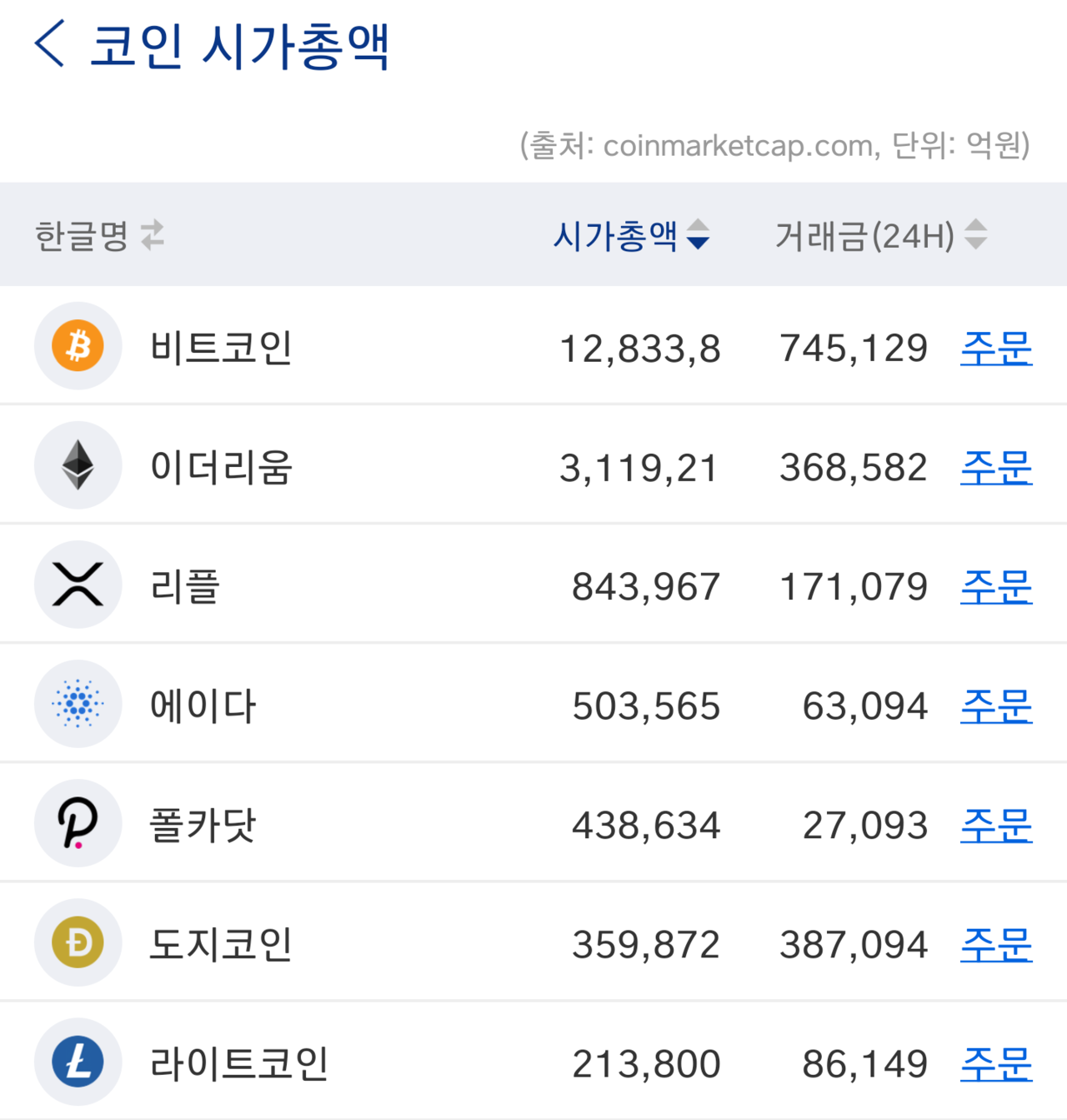Open 주문 for 라이트코인
This screenshot has width=1067, height=1120.
996,1062
